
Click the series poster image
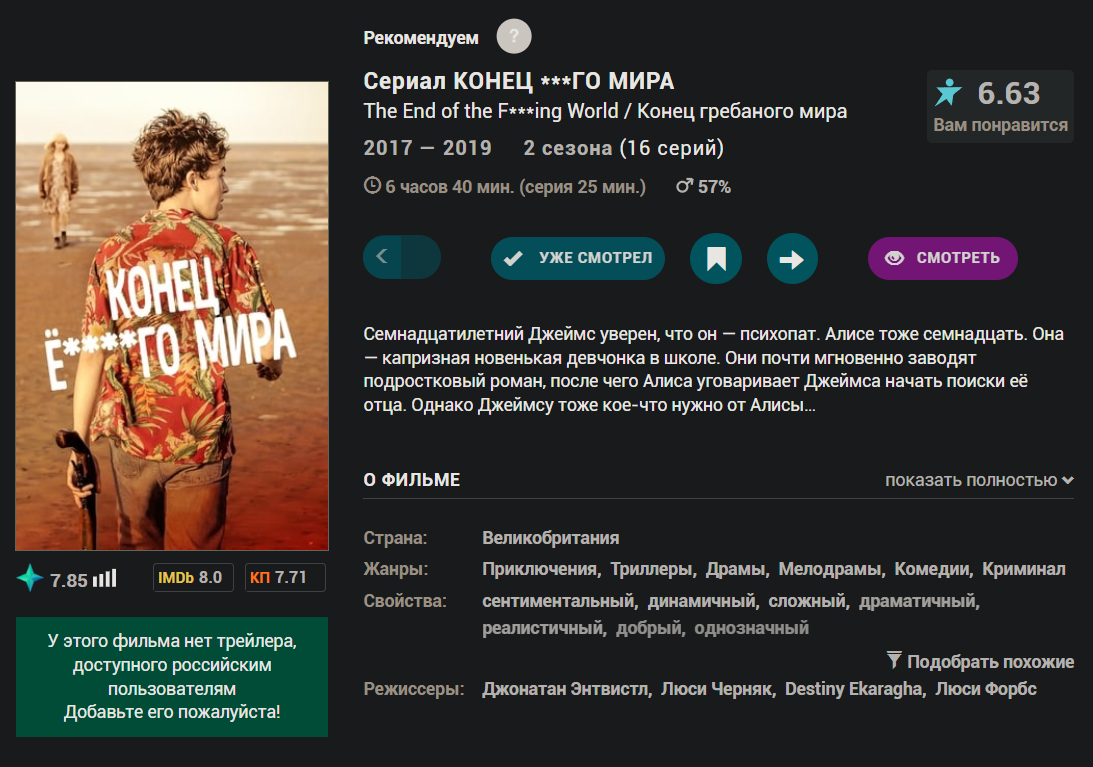click(x=172, y=316)
